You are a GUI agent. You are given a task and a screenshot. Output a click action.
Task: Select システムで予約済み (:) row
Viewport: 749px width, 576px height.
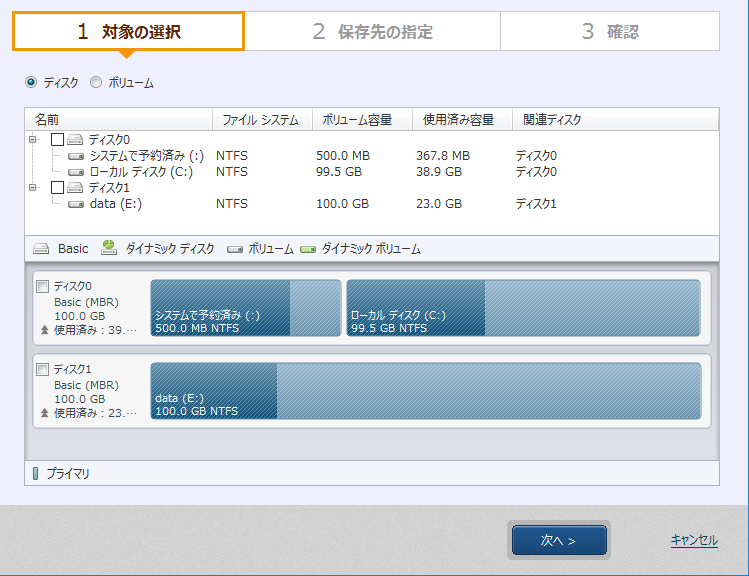(x=372, y=156)
